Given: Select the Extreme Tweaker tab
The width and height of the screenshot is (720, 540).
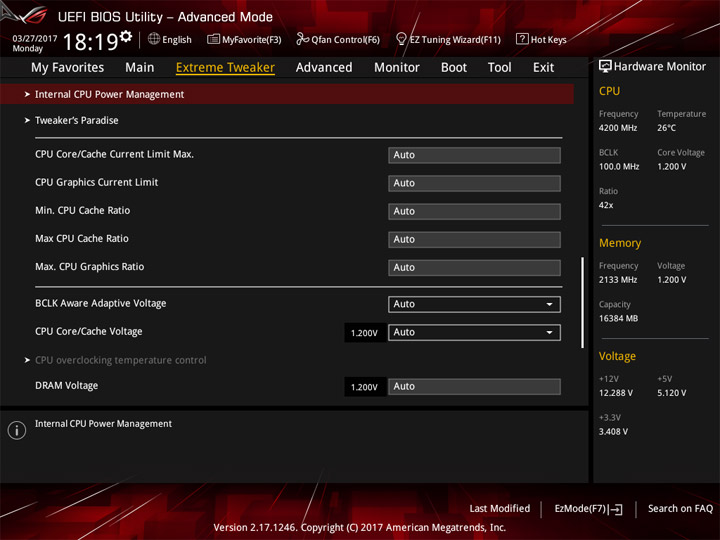Looking at the screenshot, I should click(x=225, y=68).
